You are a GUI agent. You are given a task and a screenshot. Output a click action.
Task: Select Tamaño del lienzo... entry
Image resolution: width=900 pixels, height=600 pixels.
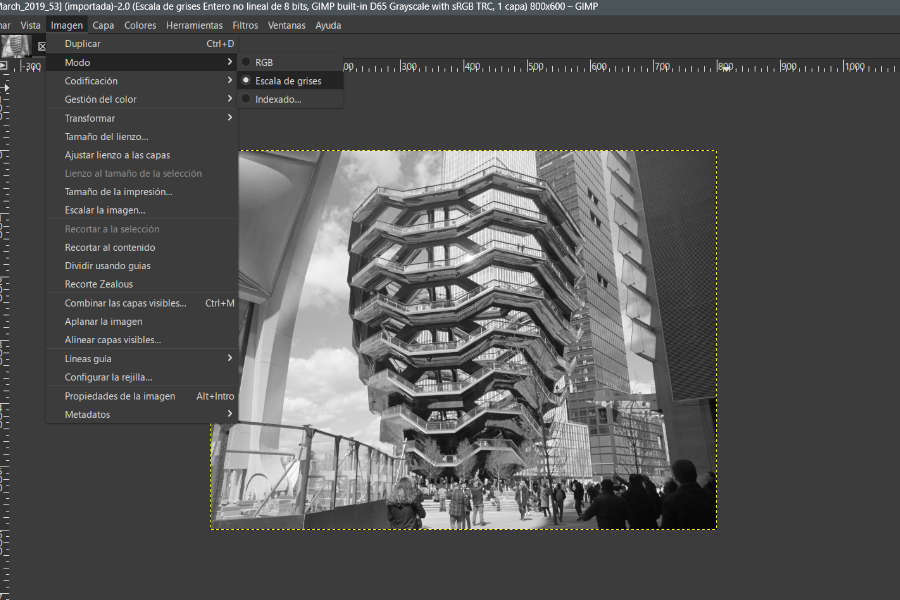pyautogui.click(x=106, y=136)
